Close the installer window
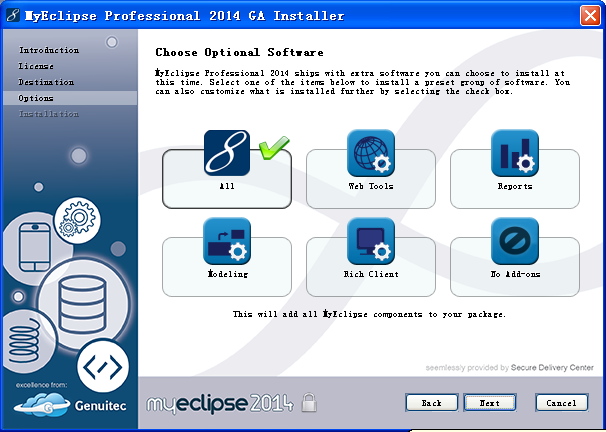This screenshot has height=432, width=606. (x=590, y=15)
